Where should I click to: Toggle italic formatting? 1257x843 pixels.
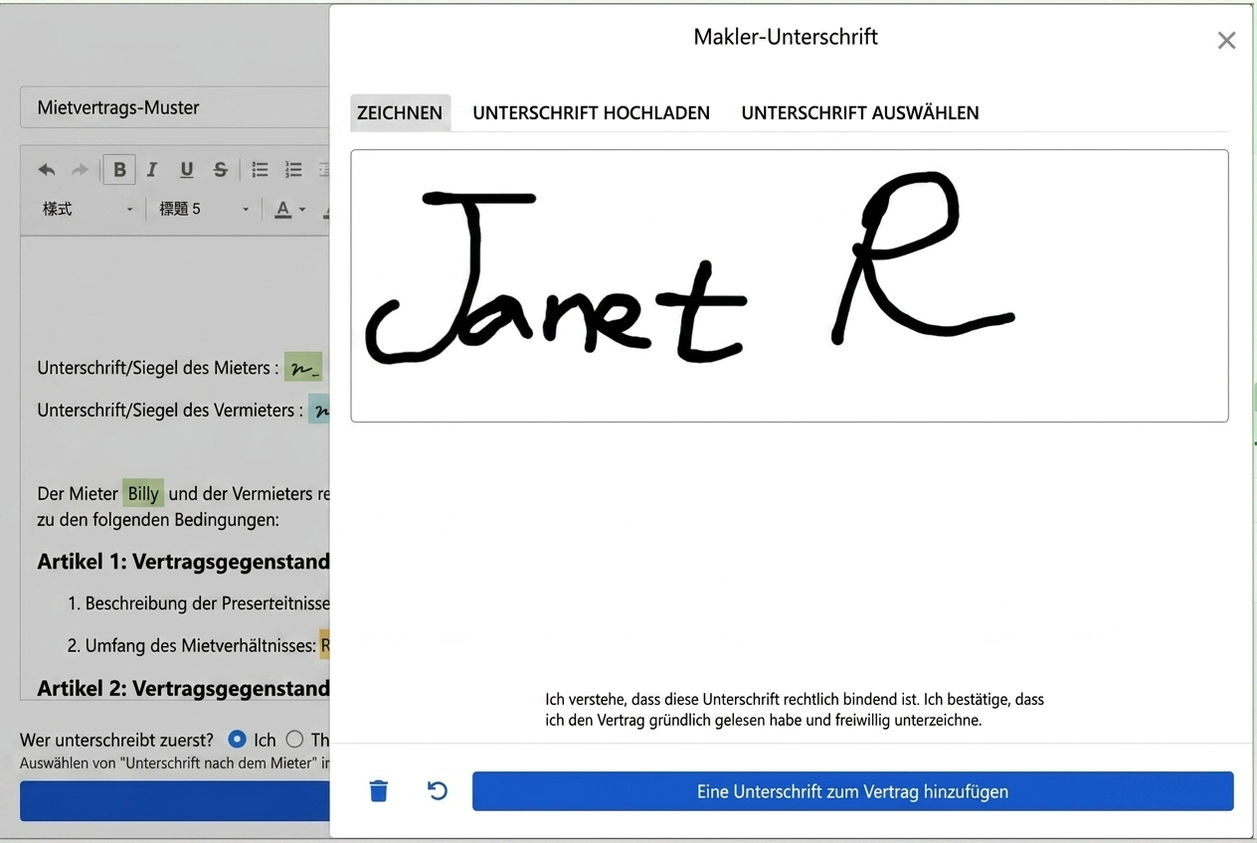[152, 170]
